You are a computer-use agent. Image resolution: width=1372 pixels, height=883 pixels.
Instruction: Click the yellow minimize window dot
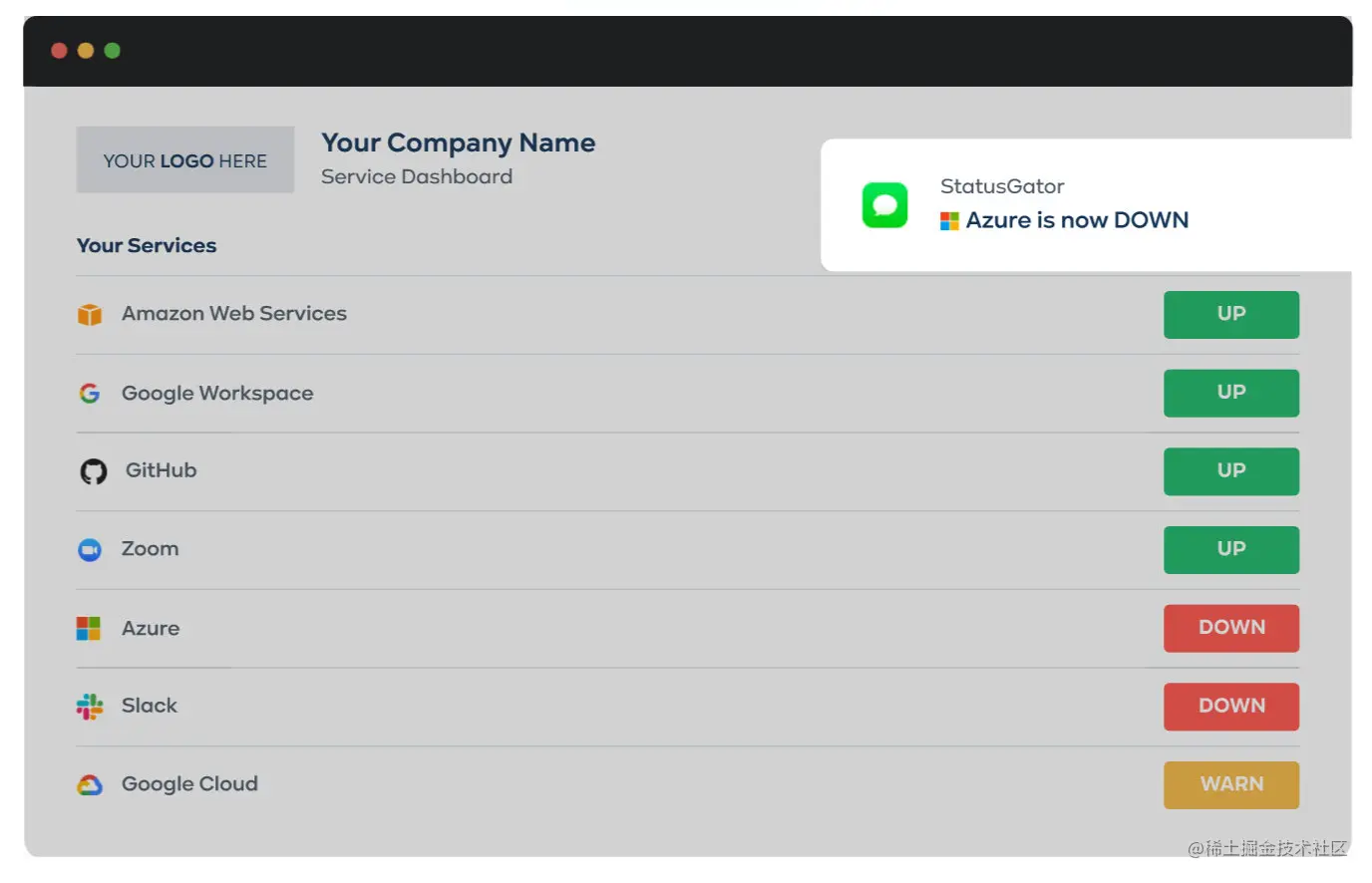pyautogui.click(x=86, y=51)
